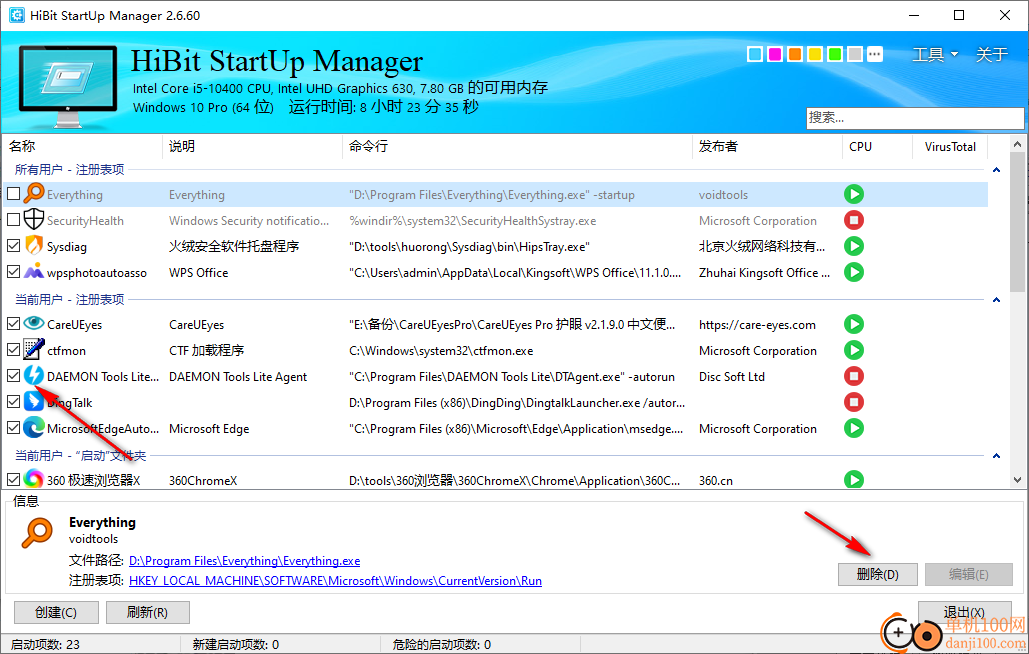Click the Microsoft Edge icon in list
The width and height of the screenshot is (1029, 654).
click(x=33, y=428)
